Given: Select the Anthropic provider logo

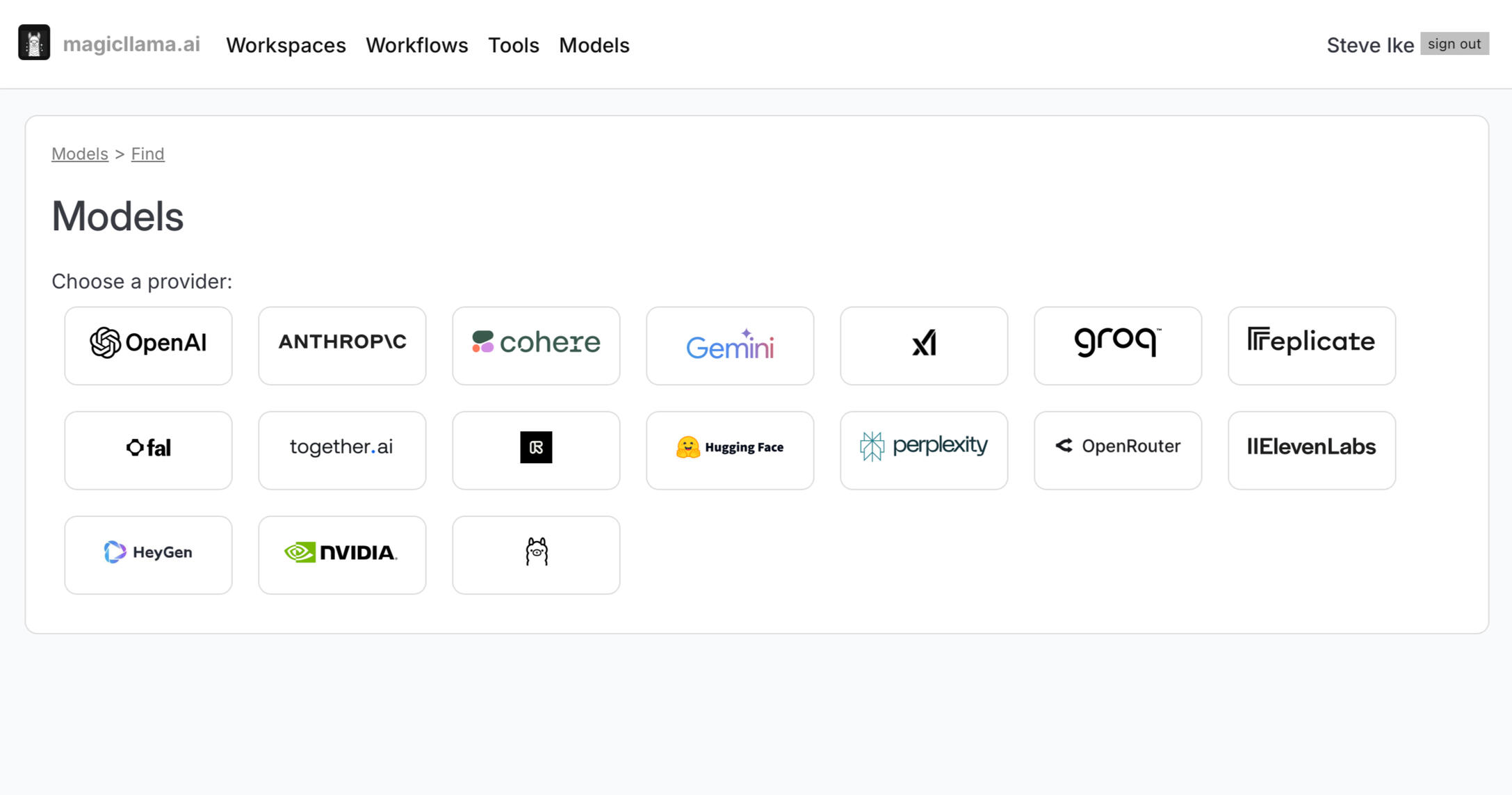Looking at the screenshot, I should (342, 345).
